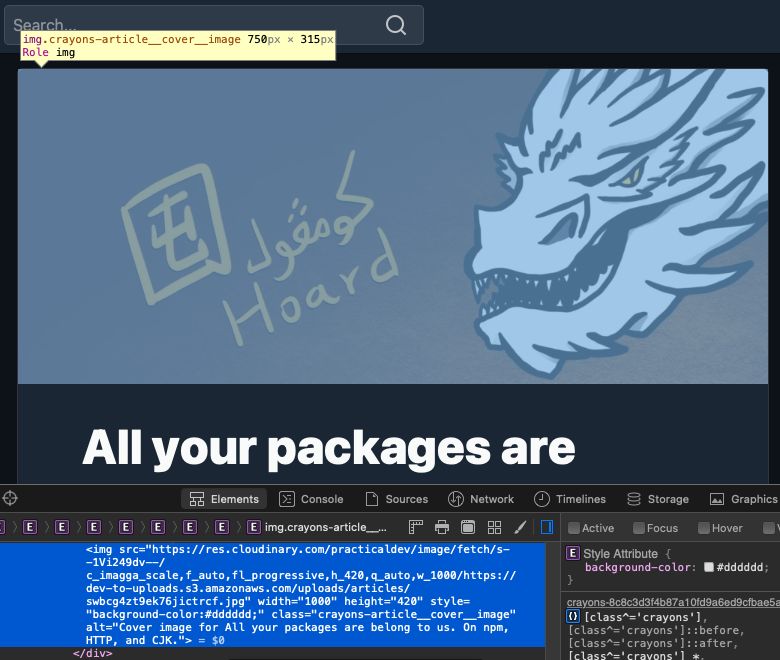Open the Elements tab
Viewport: 780px width, 660px height.
pyautogui.click(x=224, y=499)
